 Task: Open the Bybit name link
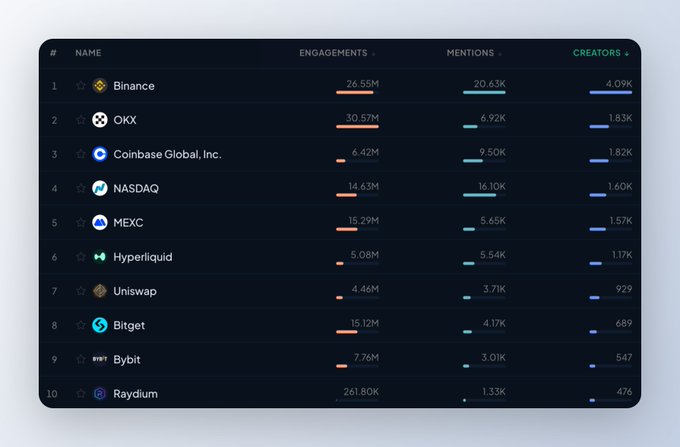click(127, 360)
